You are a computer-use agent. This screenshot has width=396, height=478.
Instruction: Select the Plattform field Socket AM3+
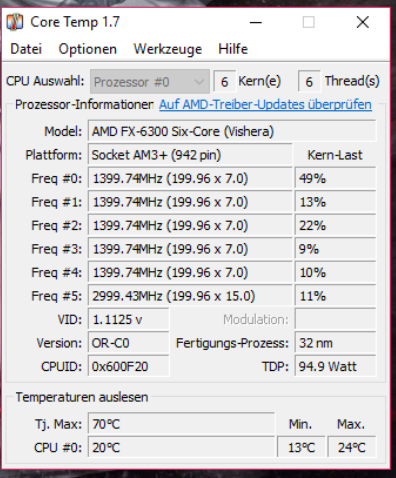pos(190,155)
